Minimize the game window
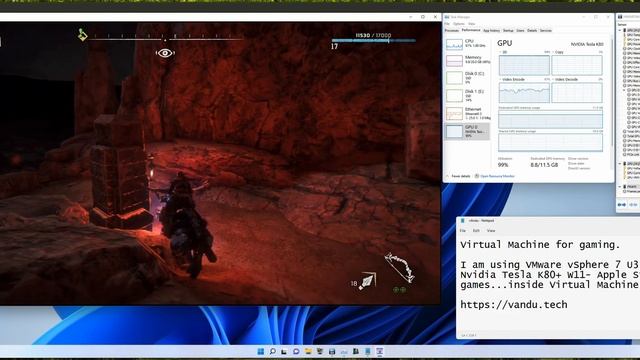Screen dimensions: 640x360 pyautogui.click(x=411, y=17)
